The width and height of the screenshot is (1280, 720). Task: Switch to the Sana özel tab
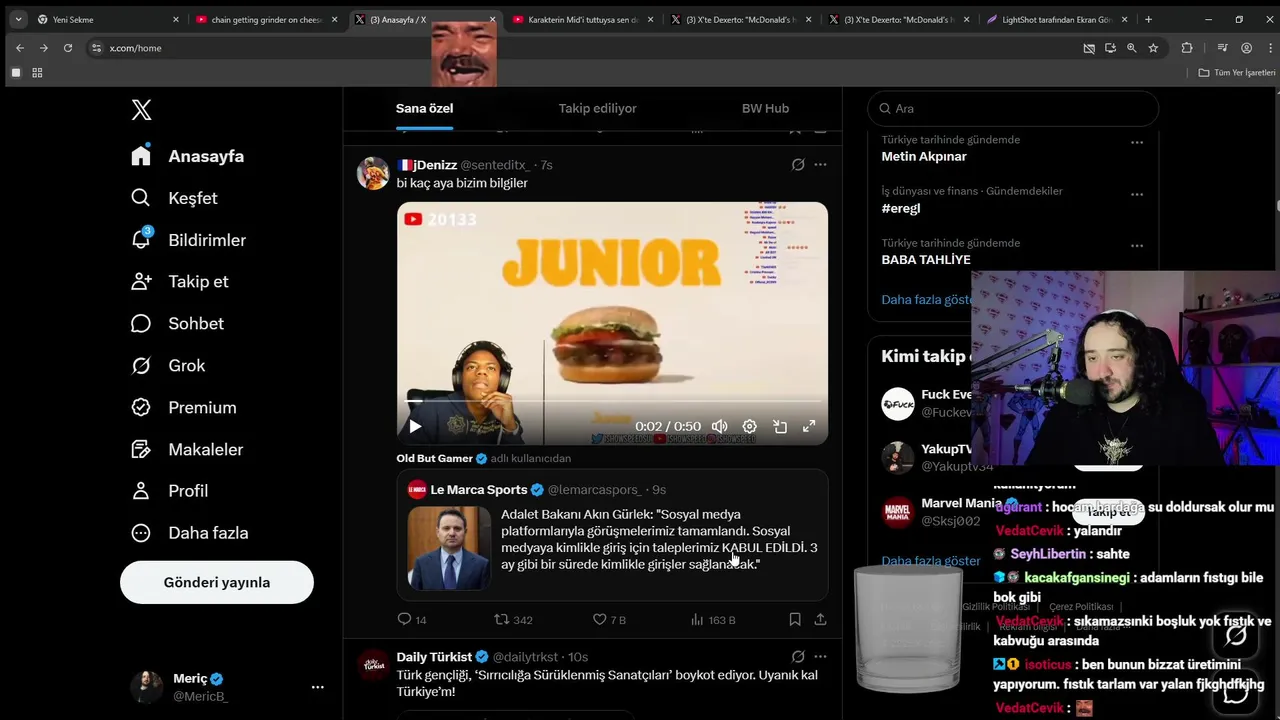[x=424, y=108]
